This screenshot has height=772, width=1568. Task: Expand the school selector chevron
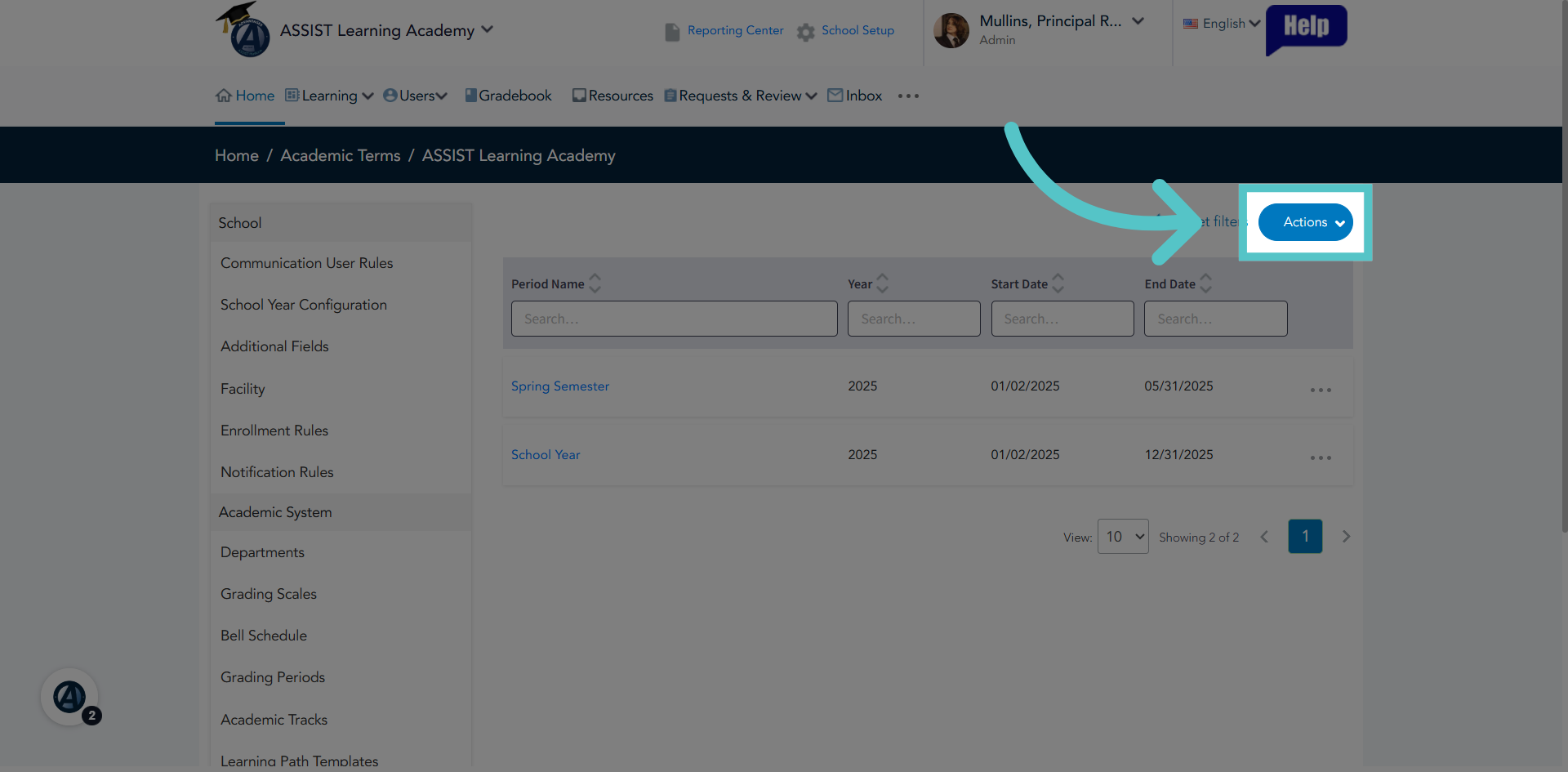[488, 29]
